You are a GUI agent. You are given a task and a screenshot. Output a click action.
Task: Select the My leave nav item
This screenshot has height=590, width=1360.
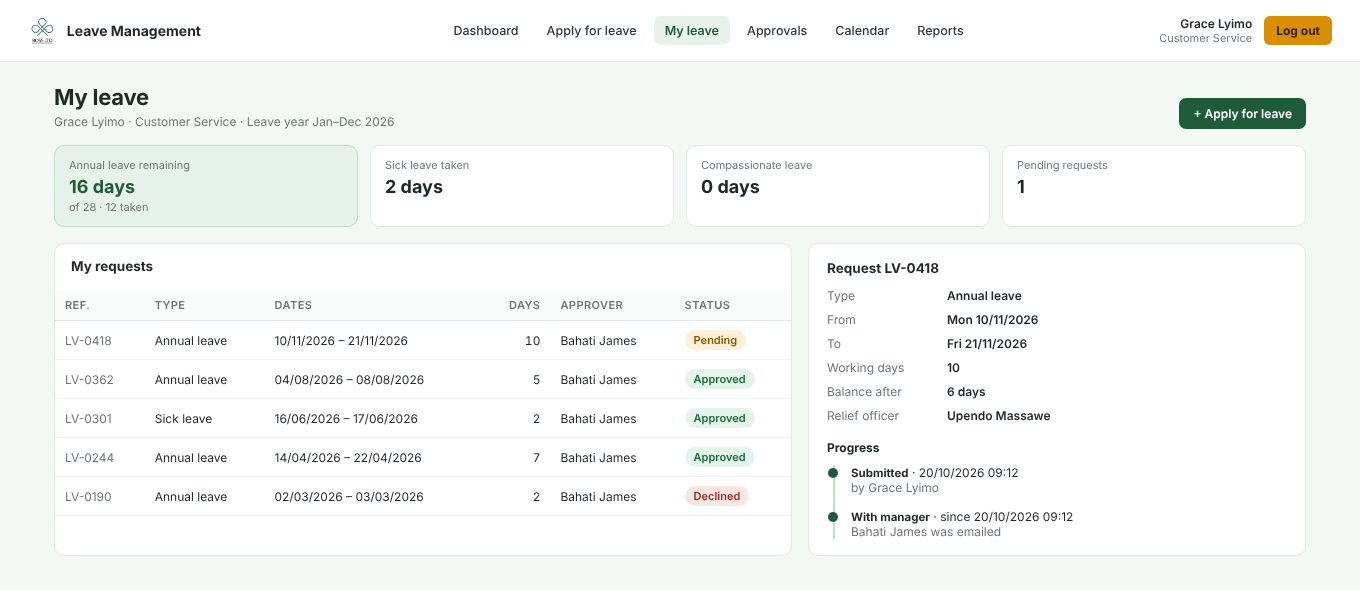point(692,31)
